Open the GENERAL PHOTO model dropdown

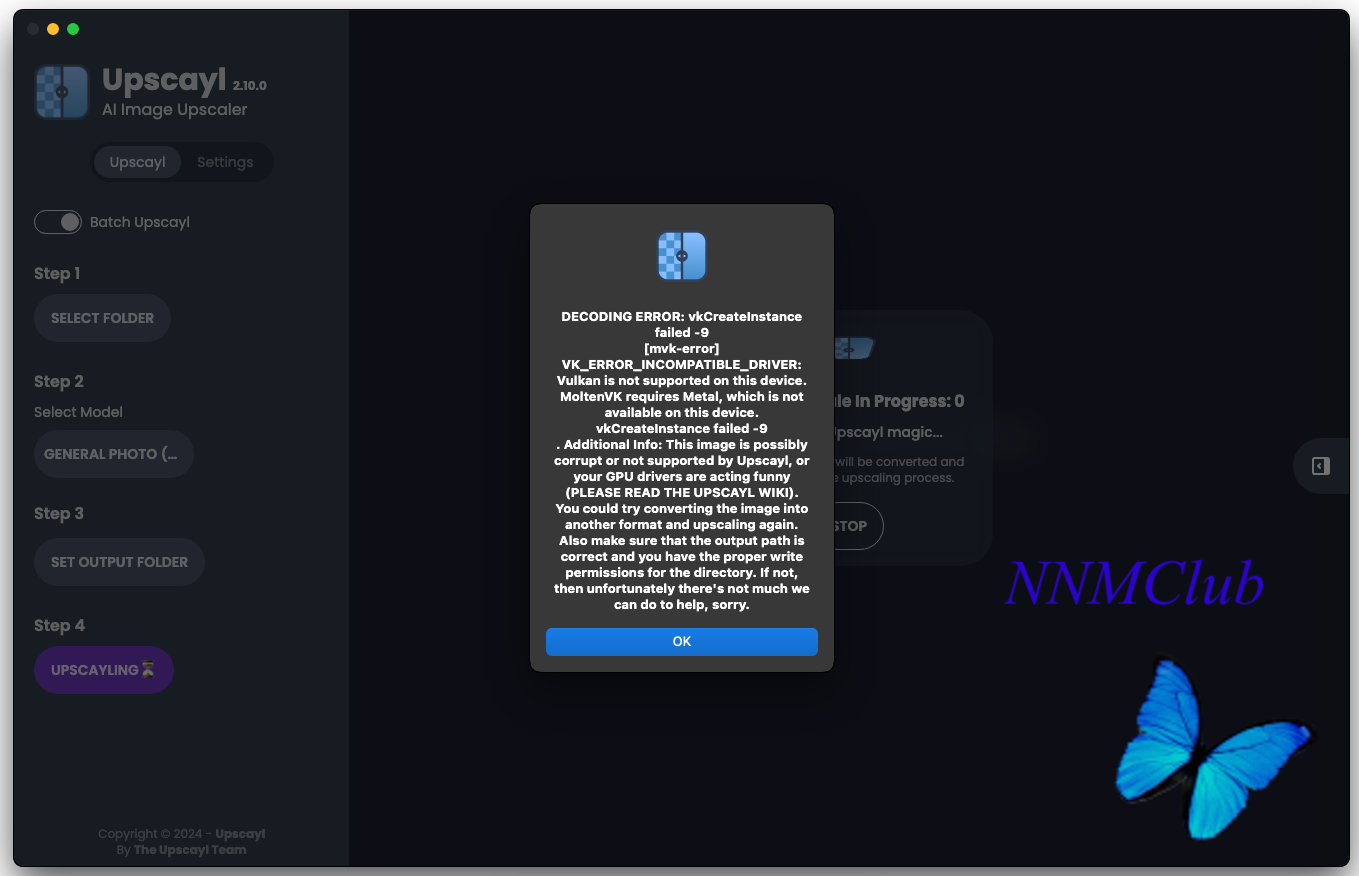point(114,454)
